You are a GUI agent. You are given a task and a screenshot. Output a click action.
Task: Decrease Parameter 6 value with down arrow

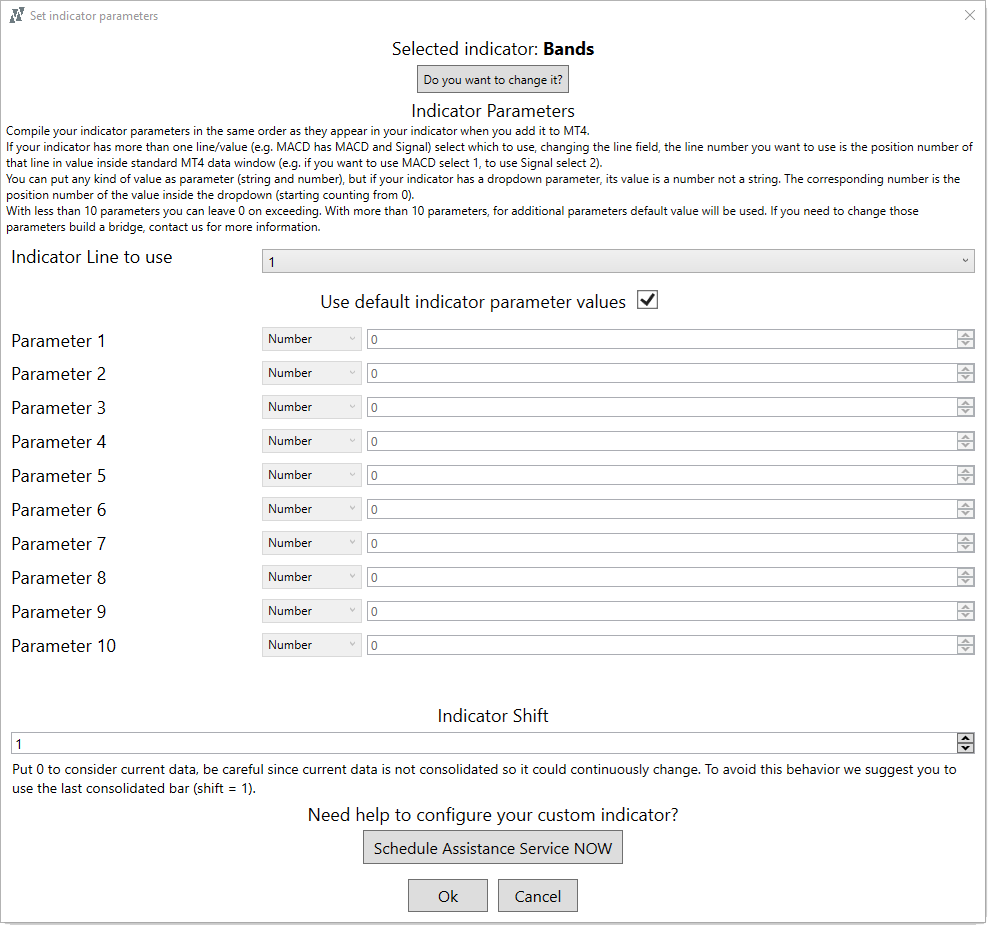[965, 515]
